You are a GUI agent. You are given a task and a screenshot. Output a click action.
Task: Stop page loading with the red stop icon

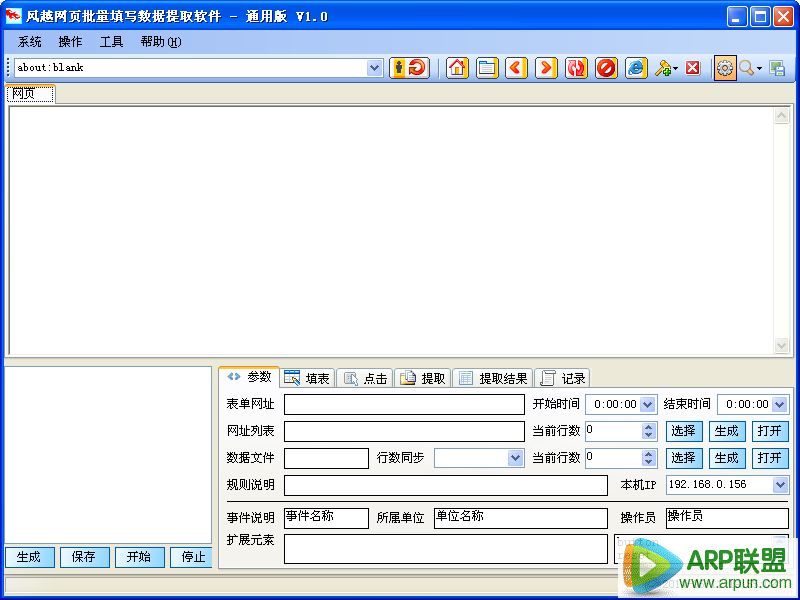(606, 68)
